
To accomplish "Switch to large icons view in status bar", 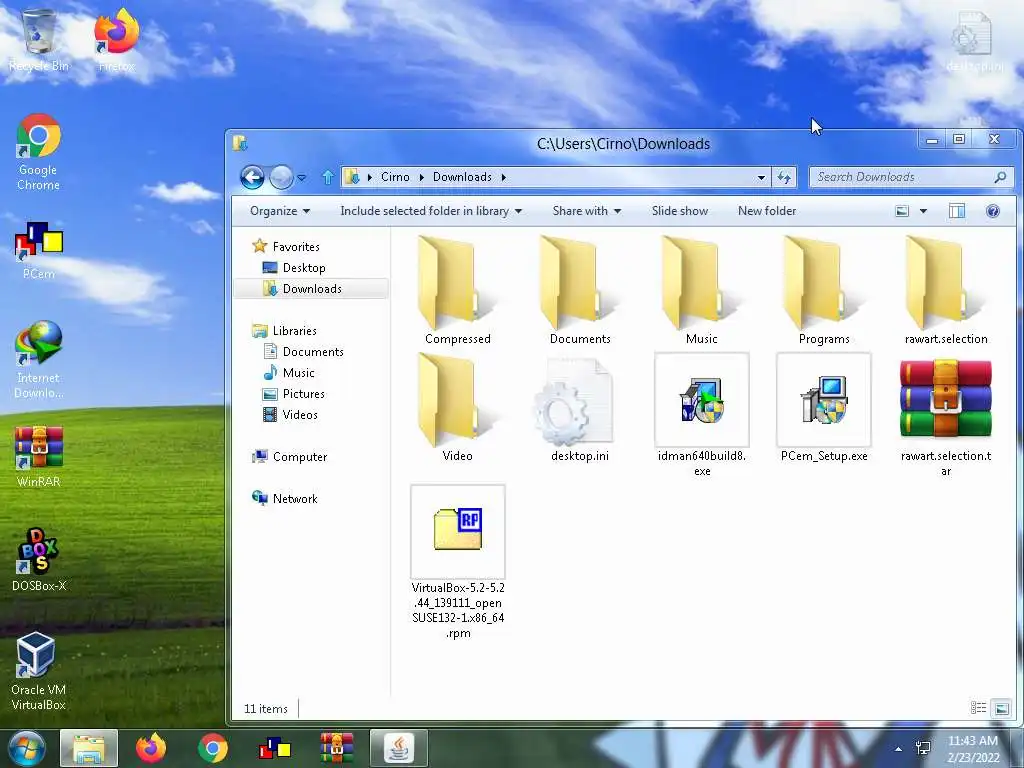I will click(1001, 708).
